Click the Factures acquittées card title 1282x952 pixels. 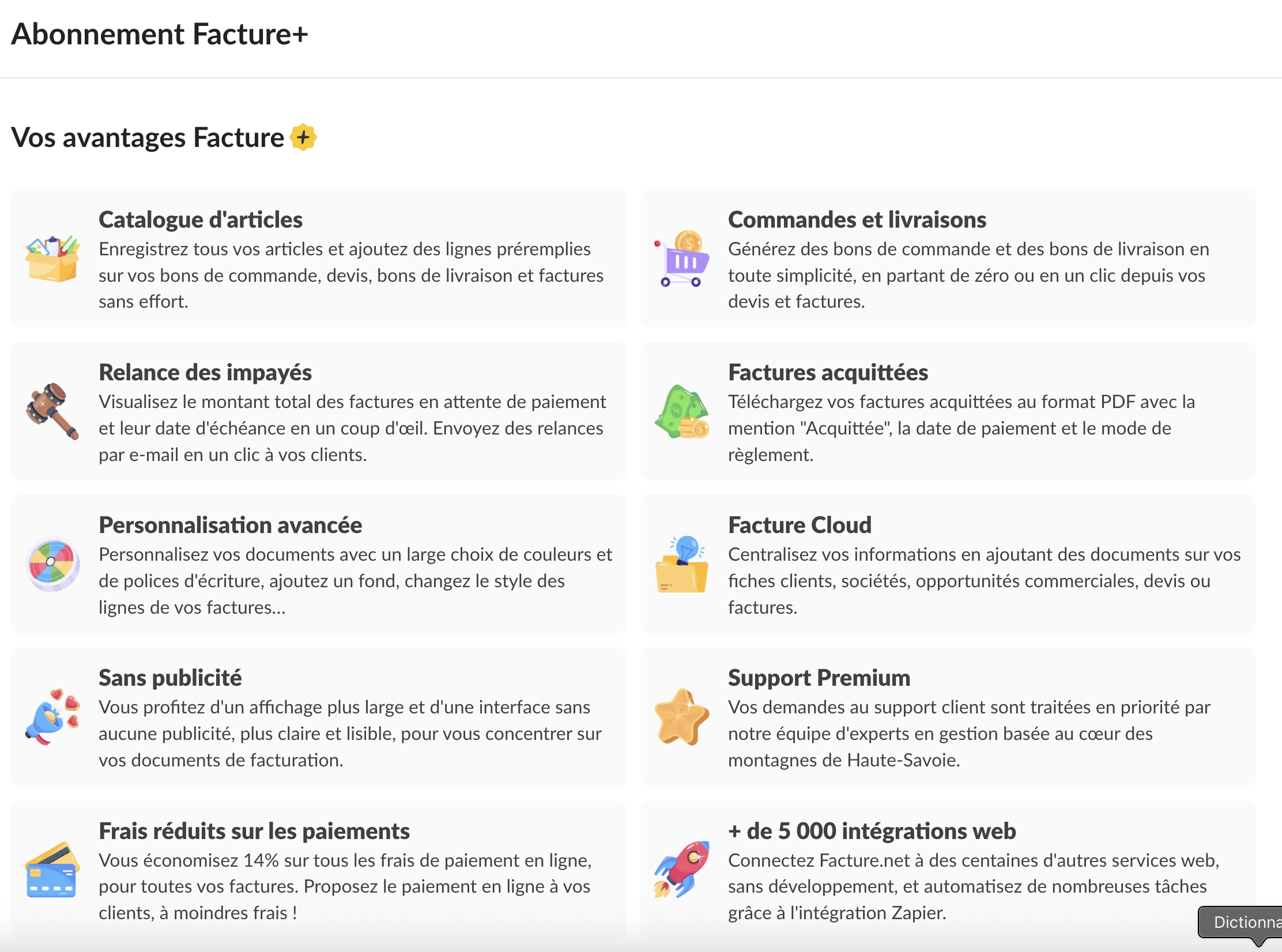(x=828, y=372)
